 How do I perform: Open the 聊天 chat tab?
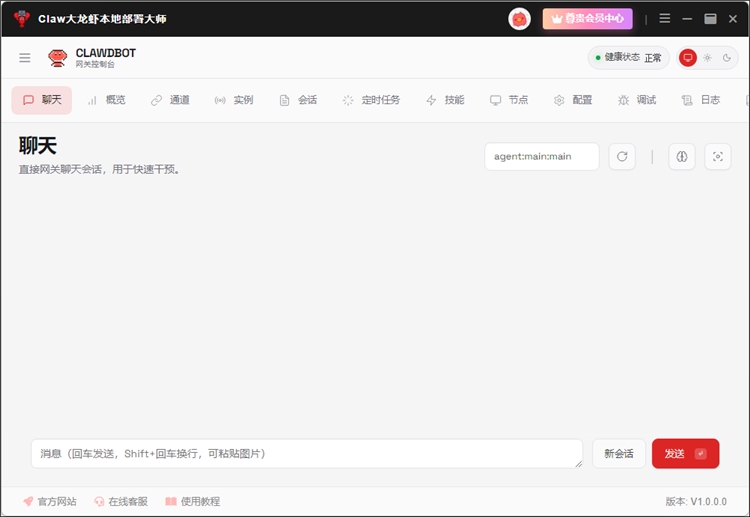pos(42,100)
